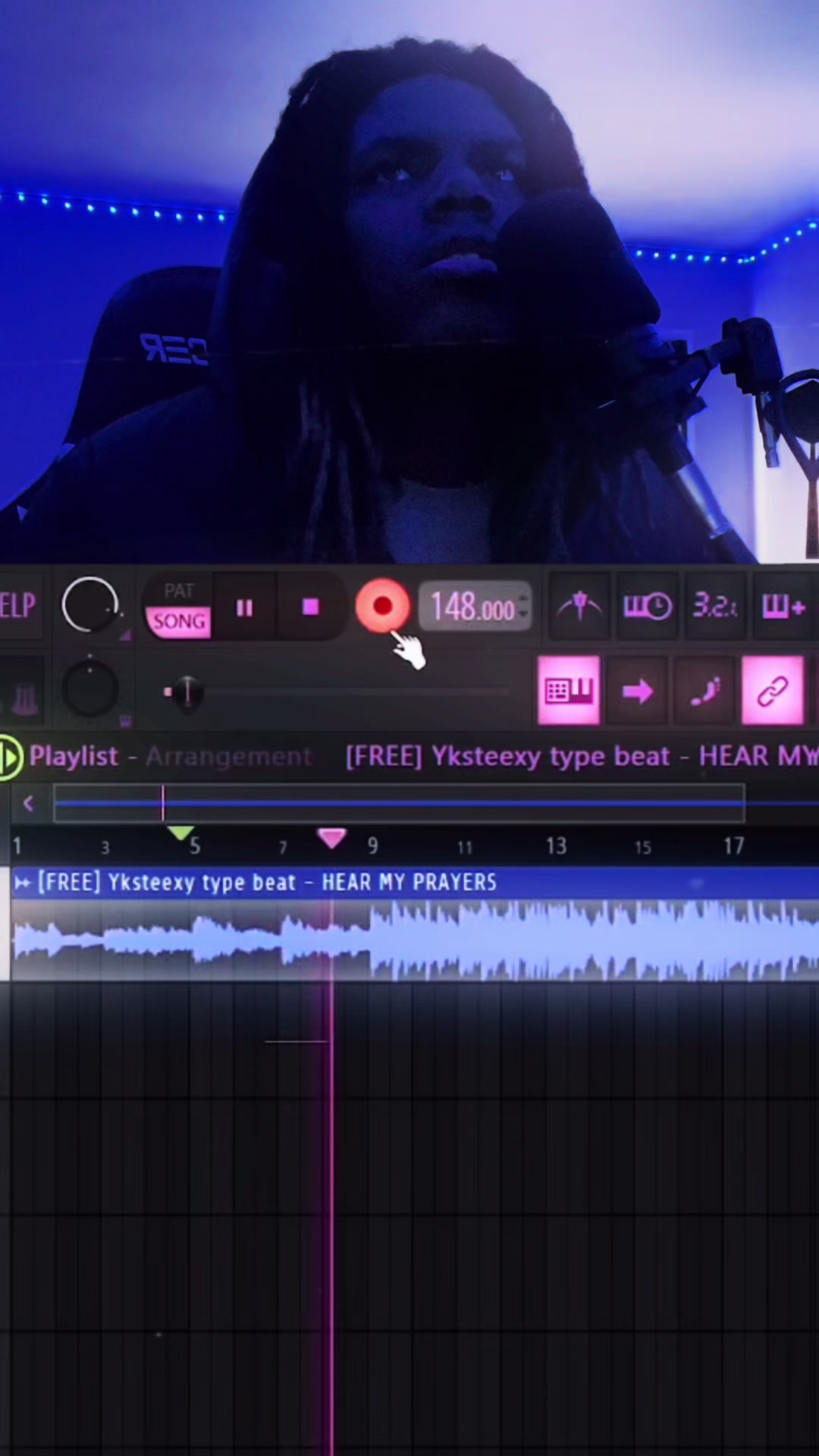Click the song position slider handle
819x1456 pixels.
(186, 692)
